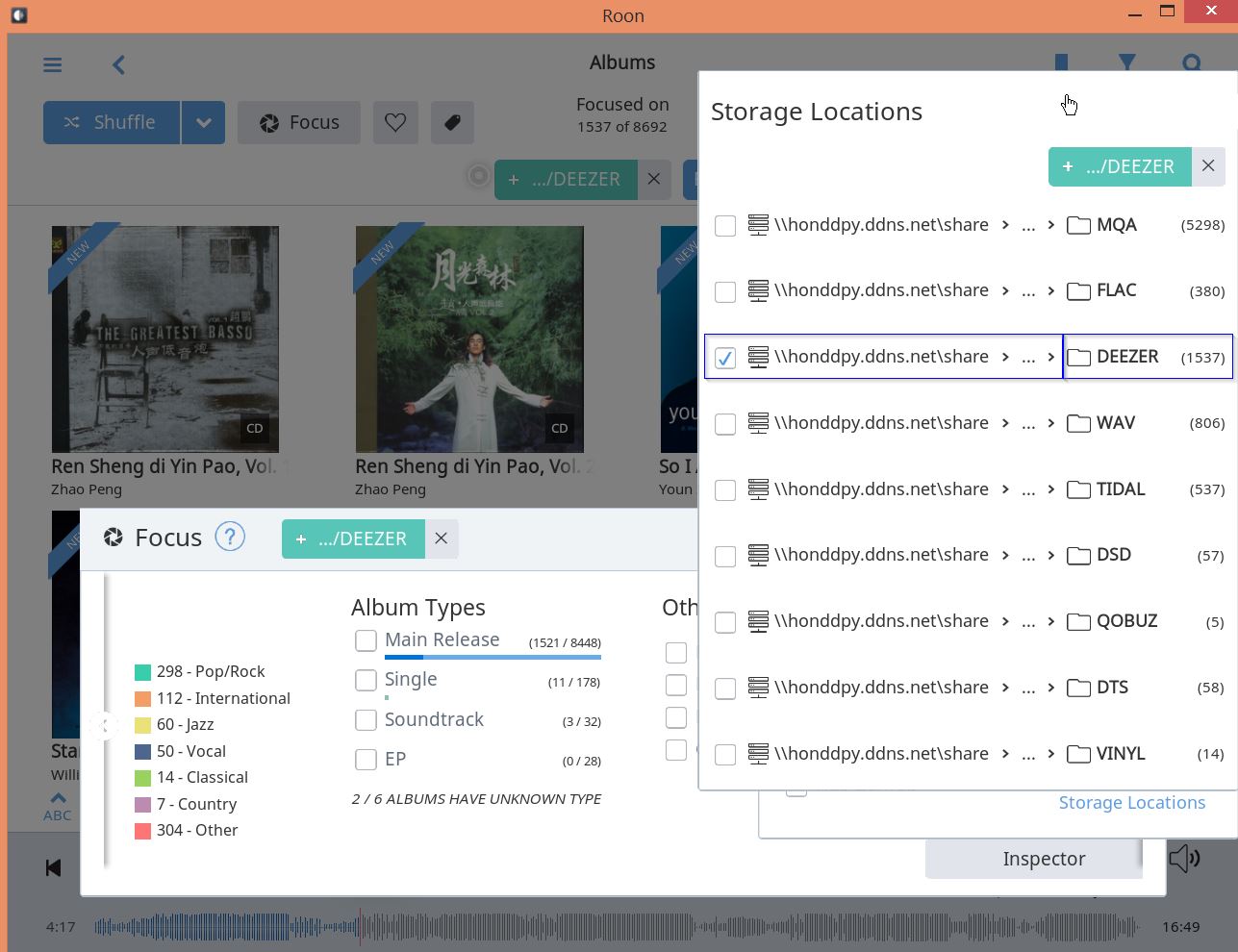Open Focus help question mark
This screenshot has width=1238, height=952.
230,537
